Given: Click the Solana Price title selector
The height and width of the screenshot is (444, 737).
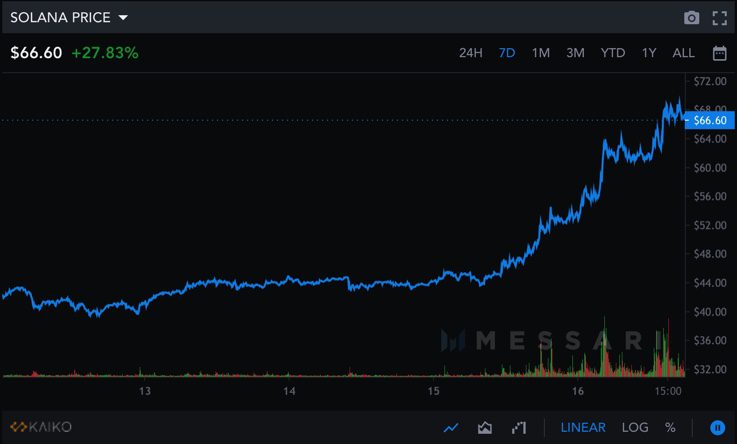Looking at the screenshot, I should pyautogui.click(x=60, y=18).
